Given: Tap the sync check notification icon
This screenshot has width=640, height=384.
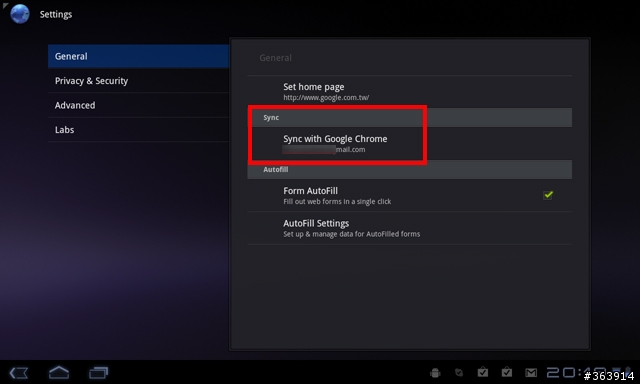Looking at the screenshot, I should pyautogui.click(x=459, y=373).
